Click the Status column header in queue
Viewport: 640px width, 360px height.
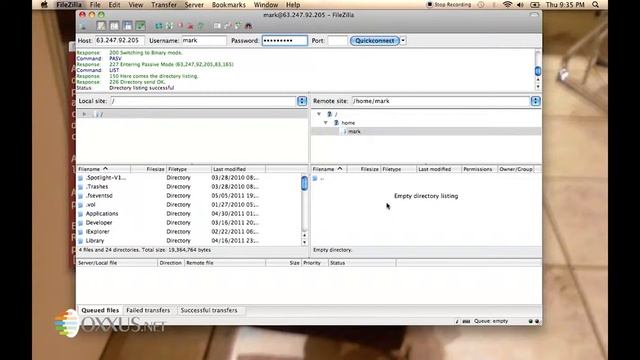point(362,263)
